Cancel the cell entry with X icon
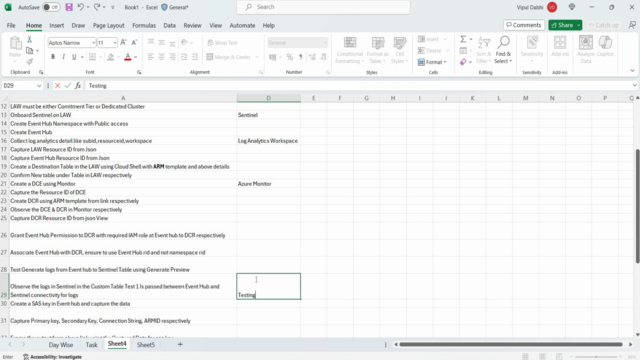Image resolution: width=640 pixels, height=360 pixels. pos(58,86)
